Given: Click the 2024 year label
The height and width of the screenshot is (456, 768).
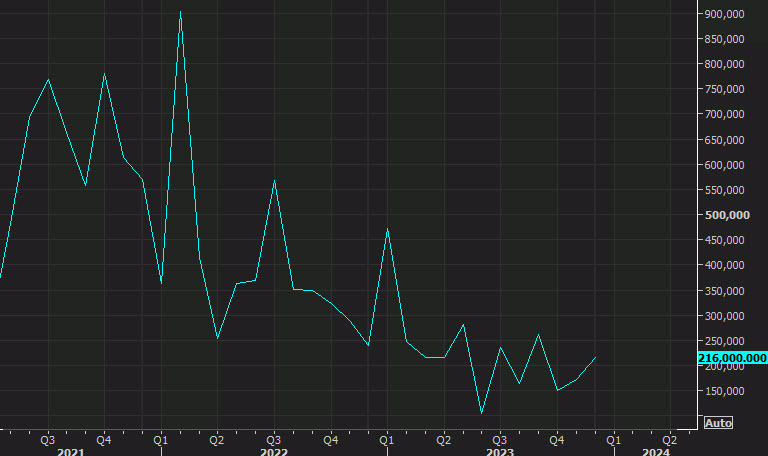Looking at the screenshot, I should pyautogui.click(x=656, y=452).
